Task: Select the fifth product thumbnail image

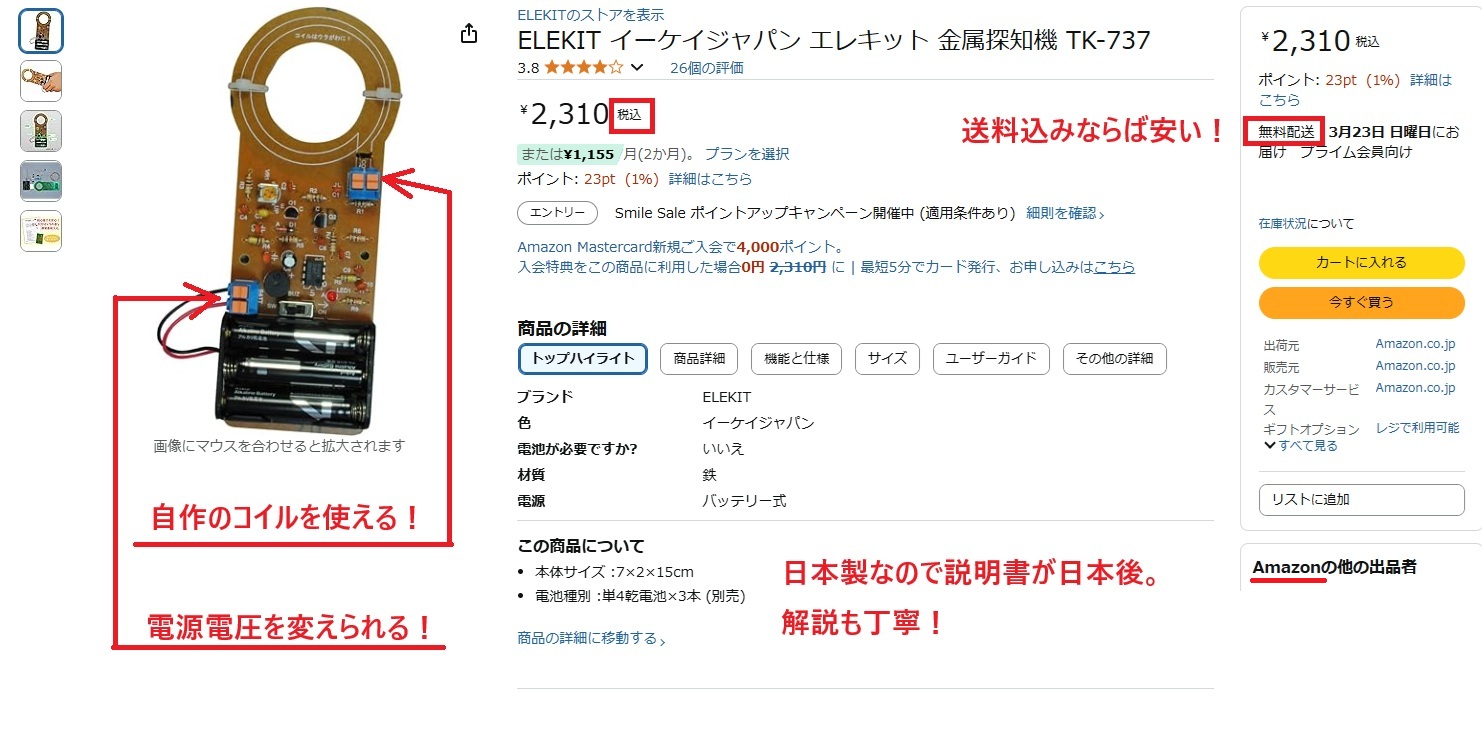Action: [x=41, y=231]
